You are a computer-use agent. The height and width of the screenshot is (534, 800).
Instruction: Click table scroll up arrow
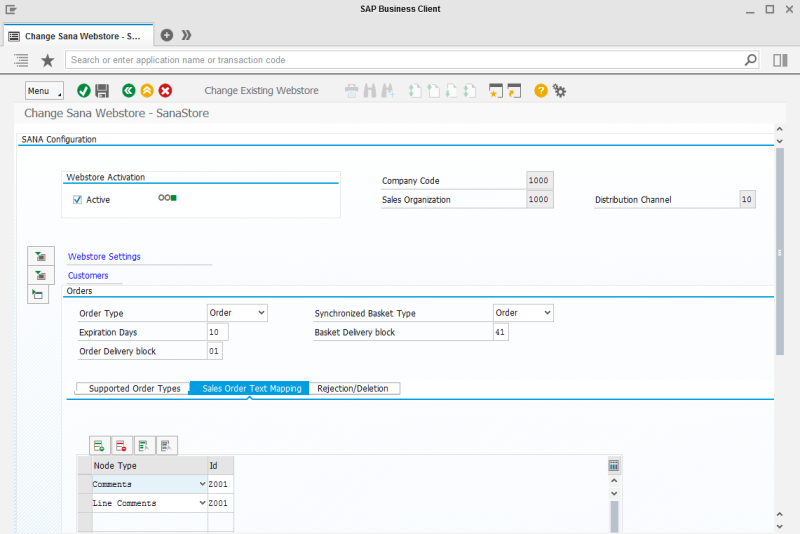tap(614, 481)
